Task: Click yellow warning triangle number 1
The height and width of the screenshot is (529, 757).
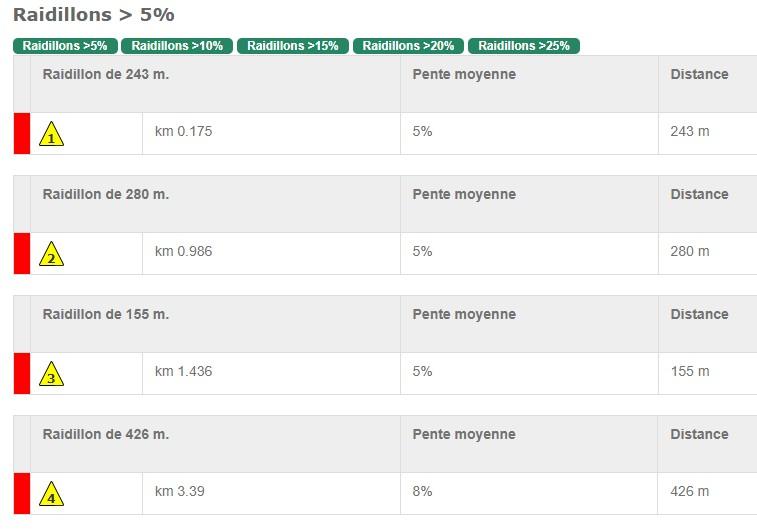Action: [52, 134]
